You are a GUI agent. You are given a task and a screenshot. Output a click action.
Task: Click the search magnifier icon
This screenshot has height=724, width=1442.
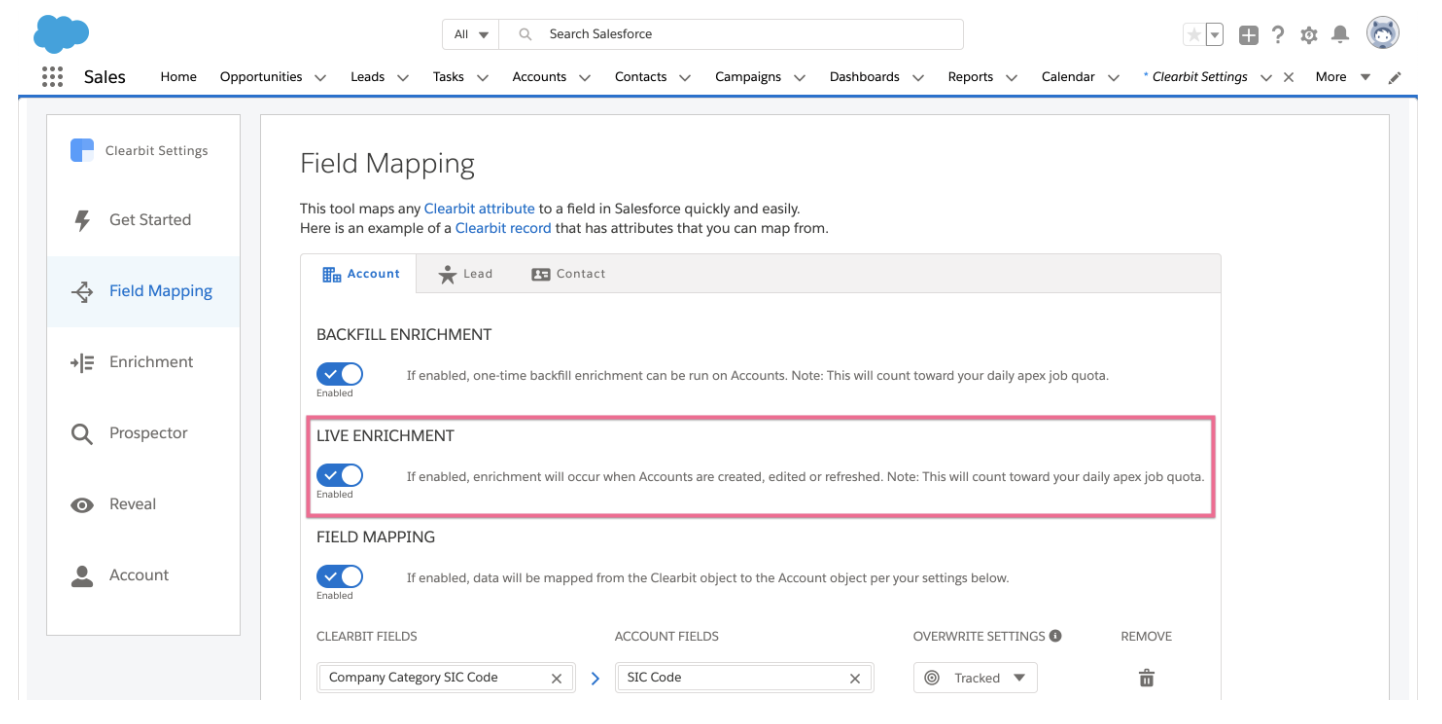(525, 34)
